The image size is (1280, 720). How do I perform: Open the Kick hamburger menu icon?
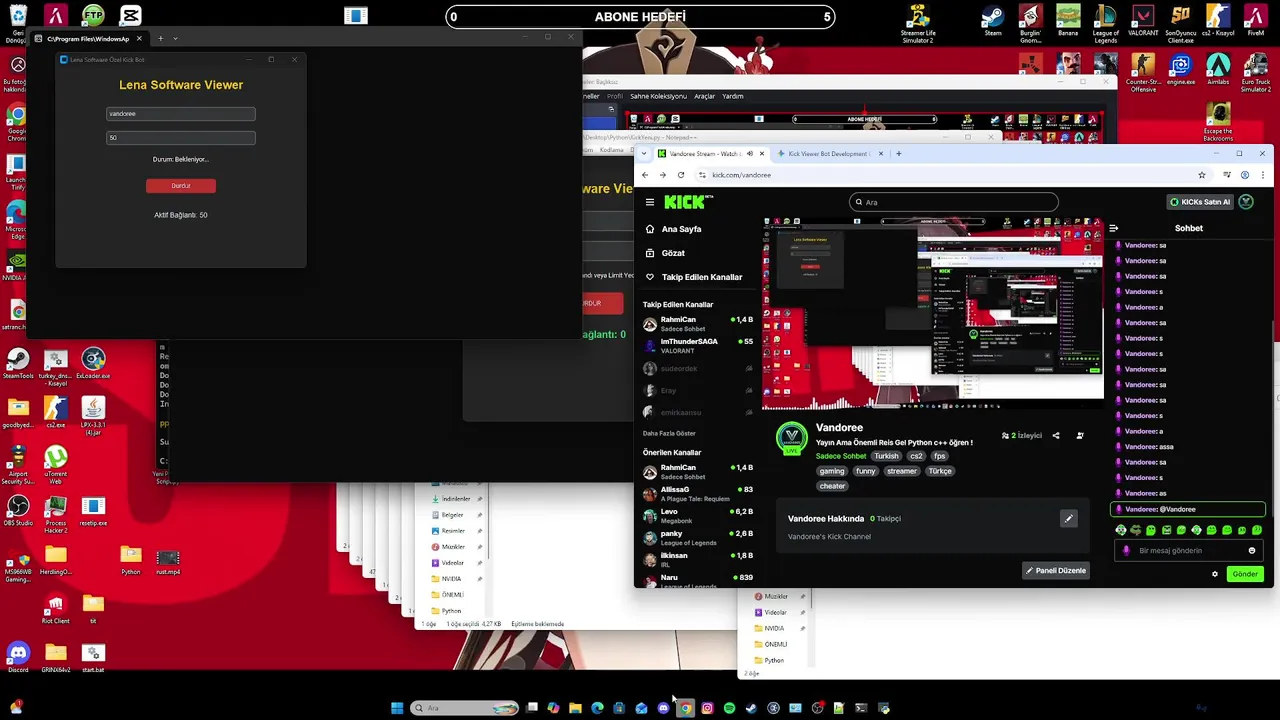pyautogui.click(x=650, y=202)
